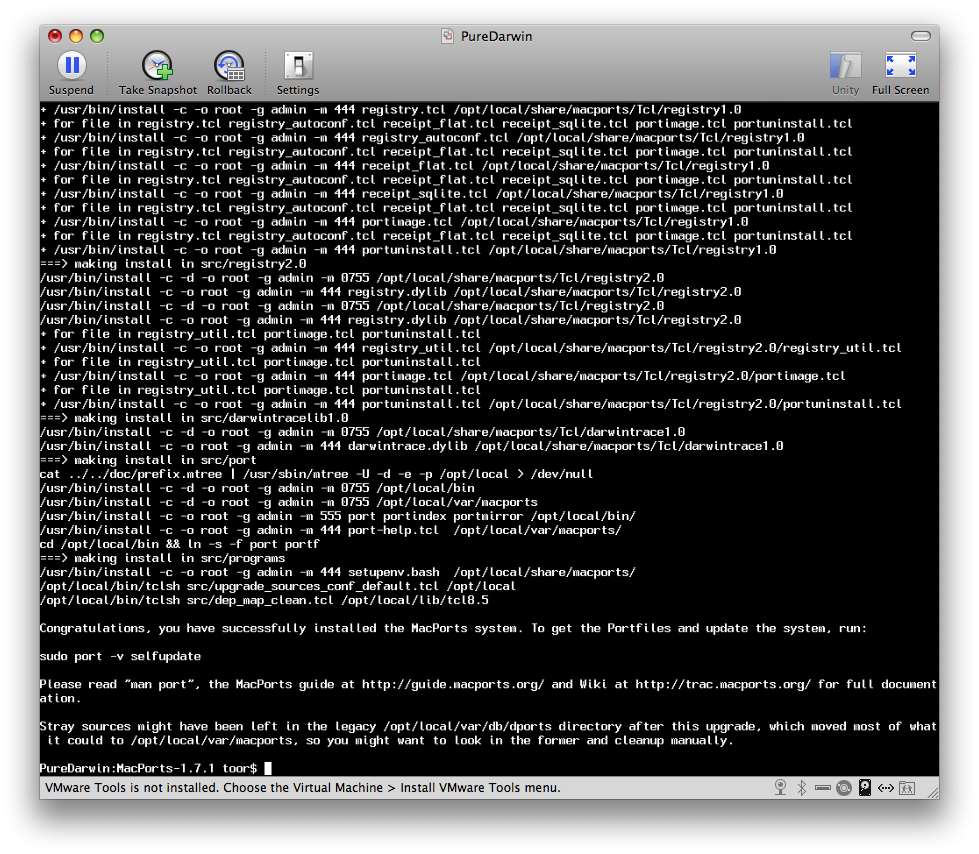Click the shared folders status icon

(907, 788)
